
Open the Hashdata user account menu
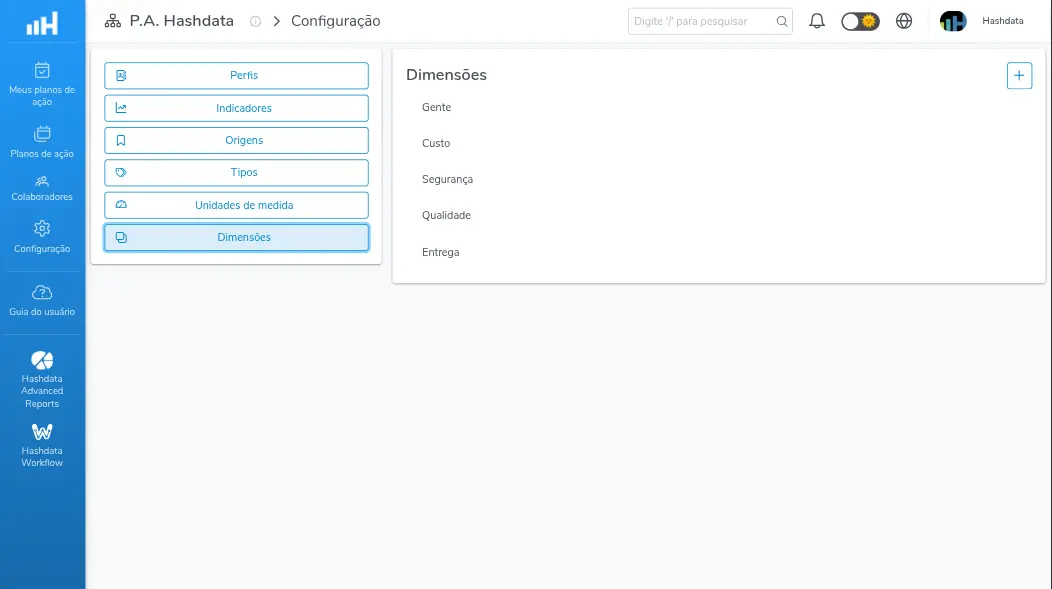click(982, 21)
